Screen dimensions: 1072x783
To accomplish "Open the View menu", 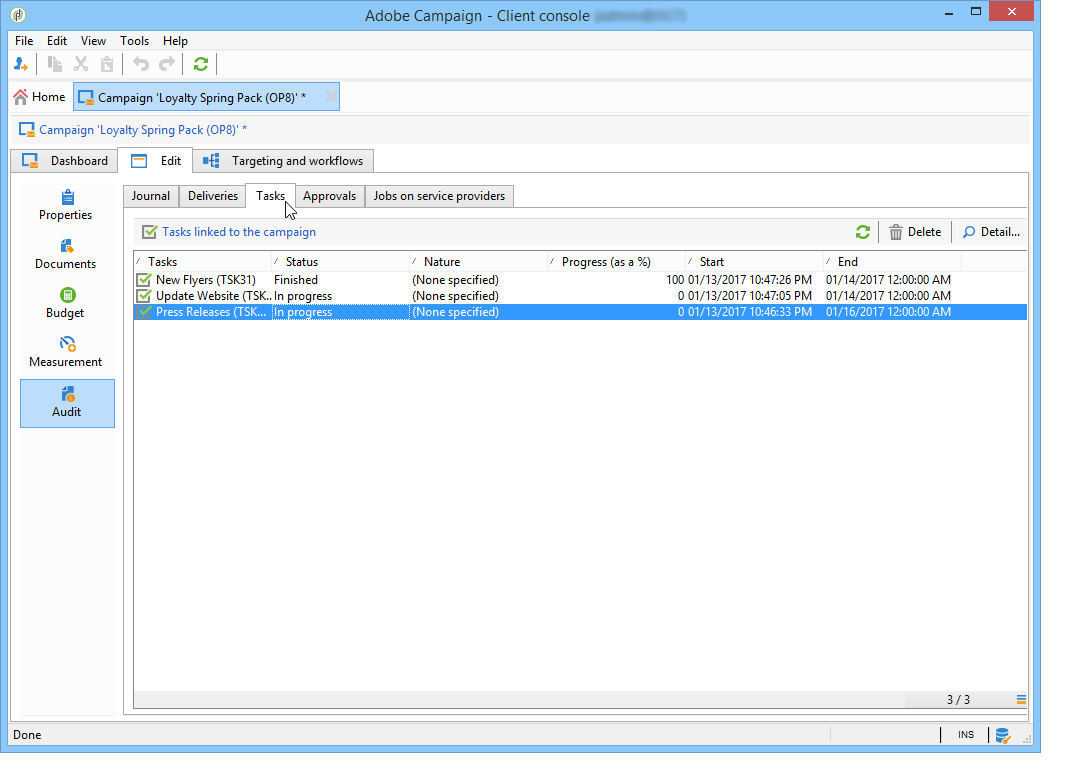I will [x=93, y=40].
